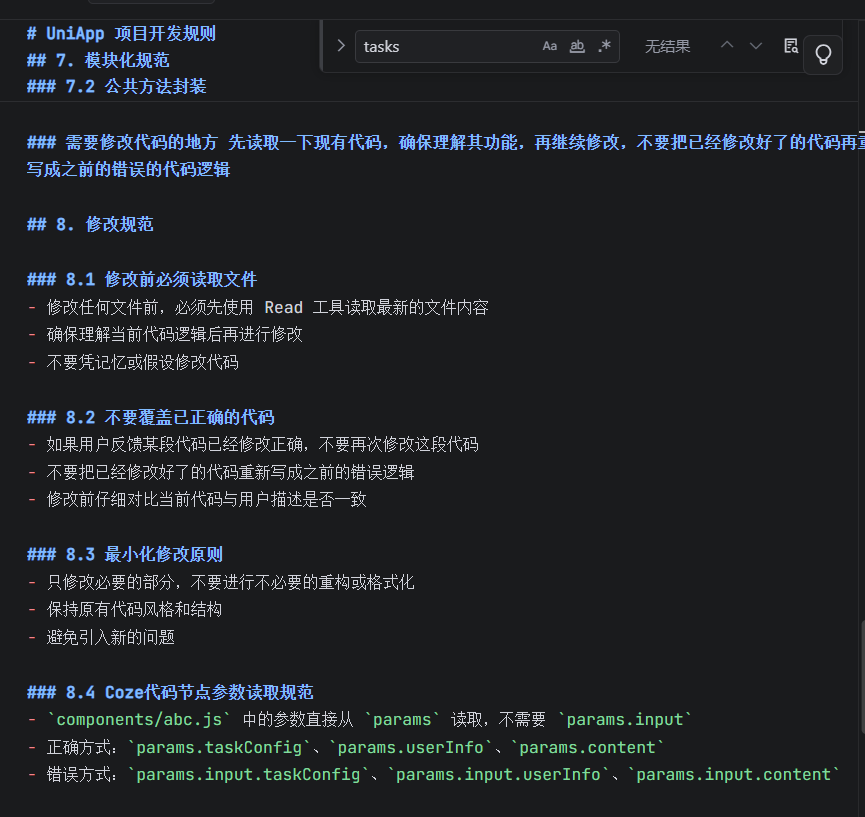Jump to sticky header "# UniApp 项目开发规则"
The height and width of the screenshot is (817, 865).
121,34
